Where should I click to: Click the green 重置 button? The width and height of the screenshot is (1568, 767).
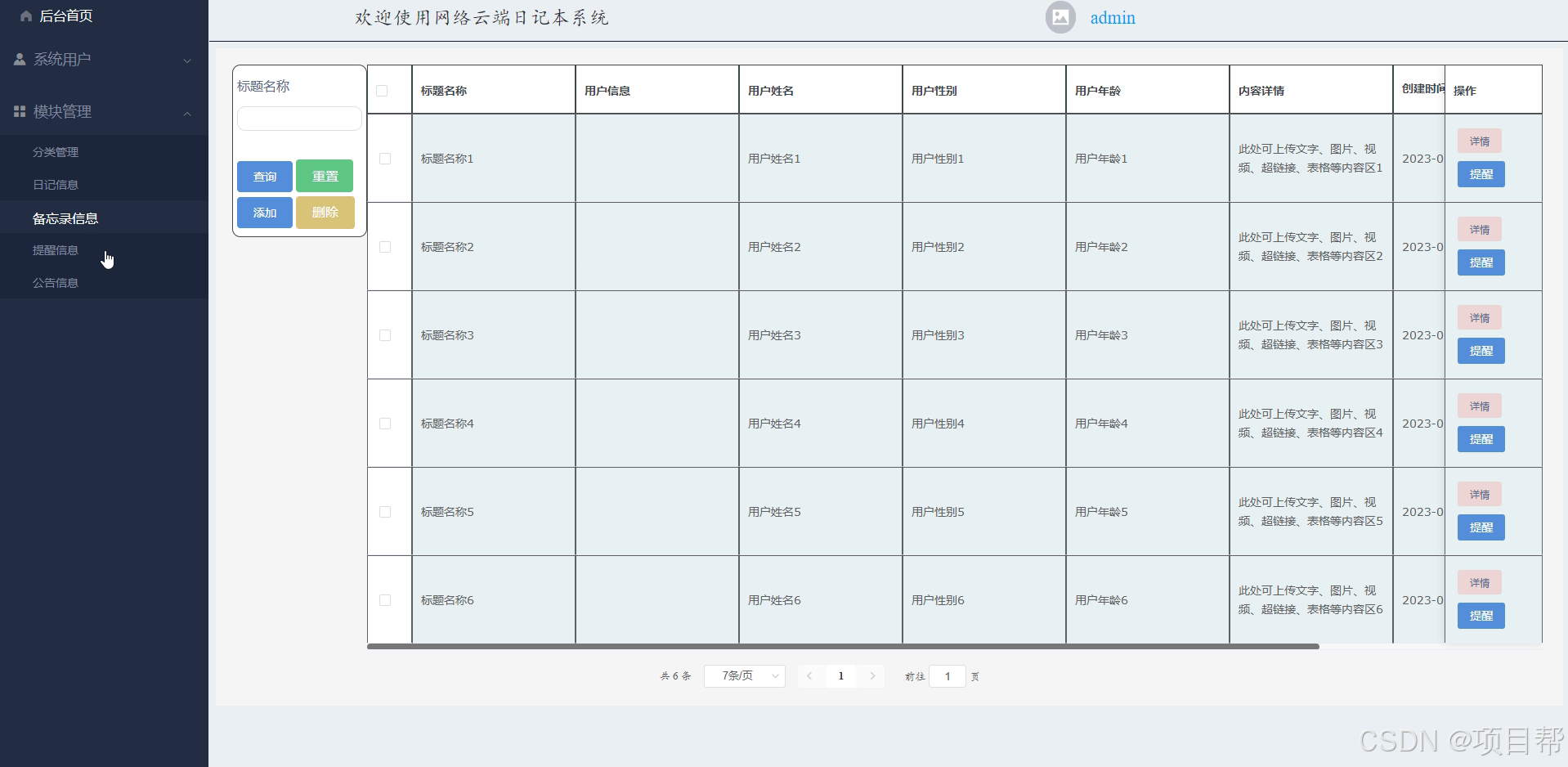coord(325,176)
